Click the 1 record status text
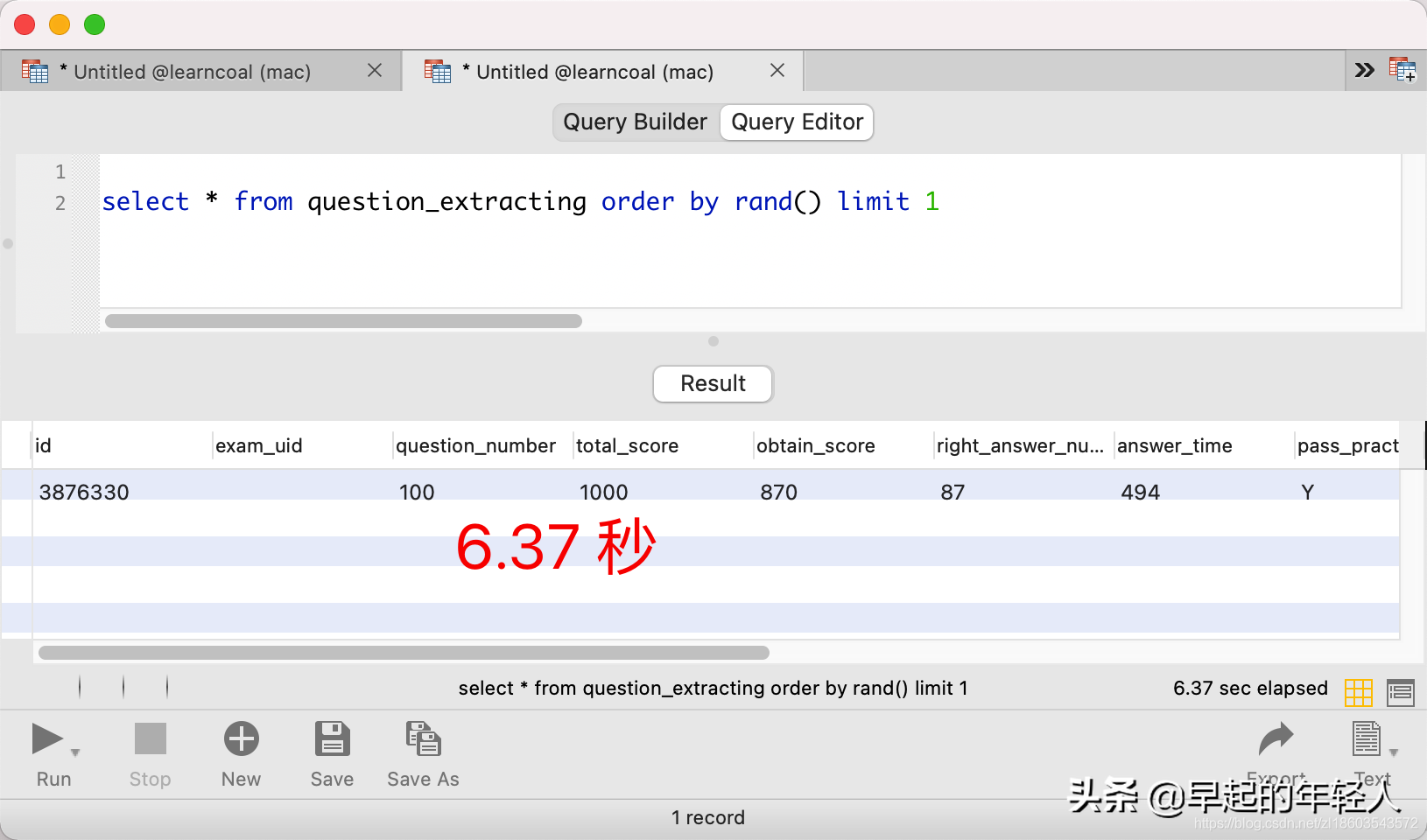The image size is (1427, 840). (x=708, y=817)
